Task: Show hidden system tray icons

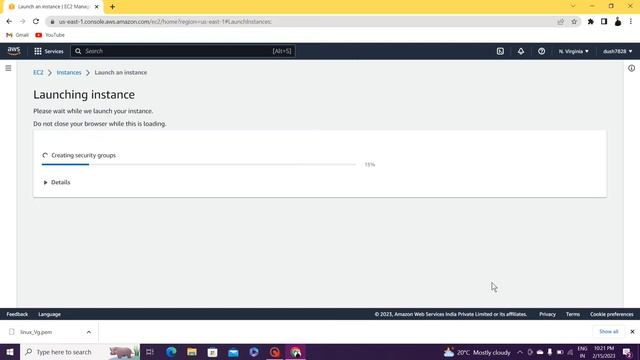Action: [520, 352]
